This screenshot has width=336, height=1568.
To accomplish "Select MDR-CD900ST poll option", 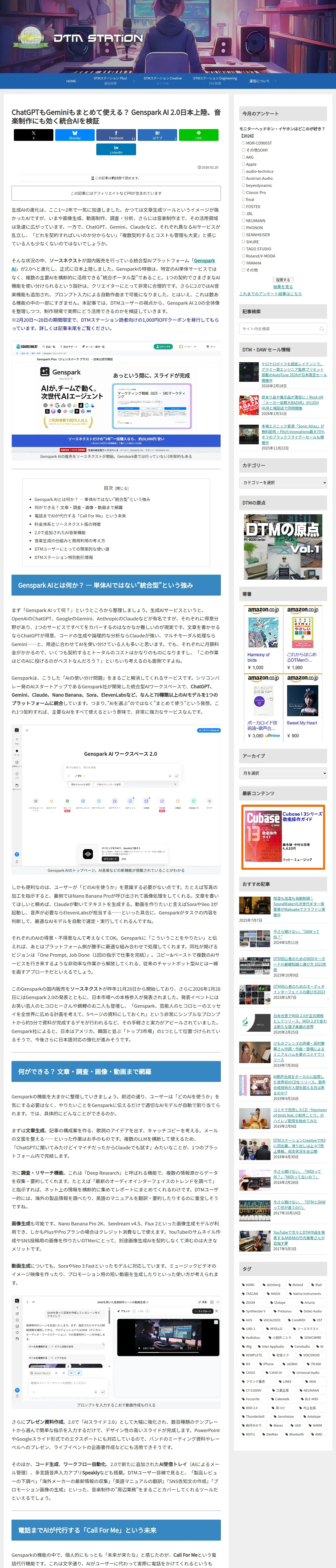I will click(x=243, y=143).
